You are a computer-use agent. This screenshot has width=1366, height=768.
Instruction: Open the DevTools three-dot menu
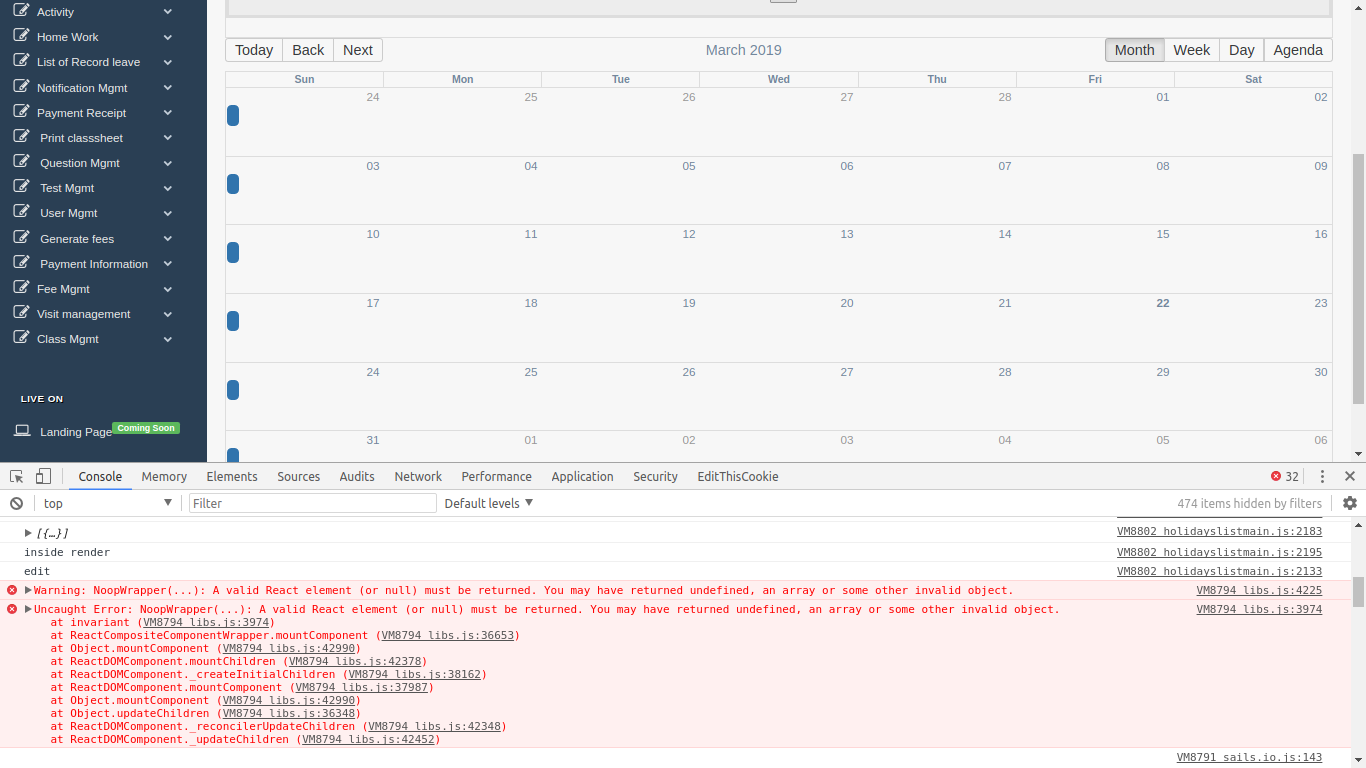coord(1322,476)
